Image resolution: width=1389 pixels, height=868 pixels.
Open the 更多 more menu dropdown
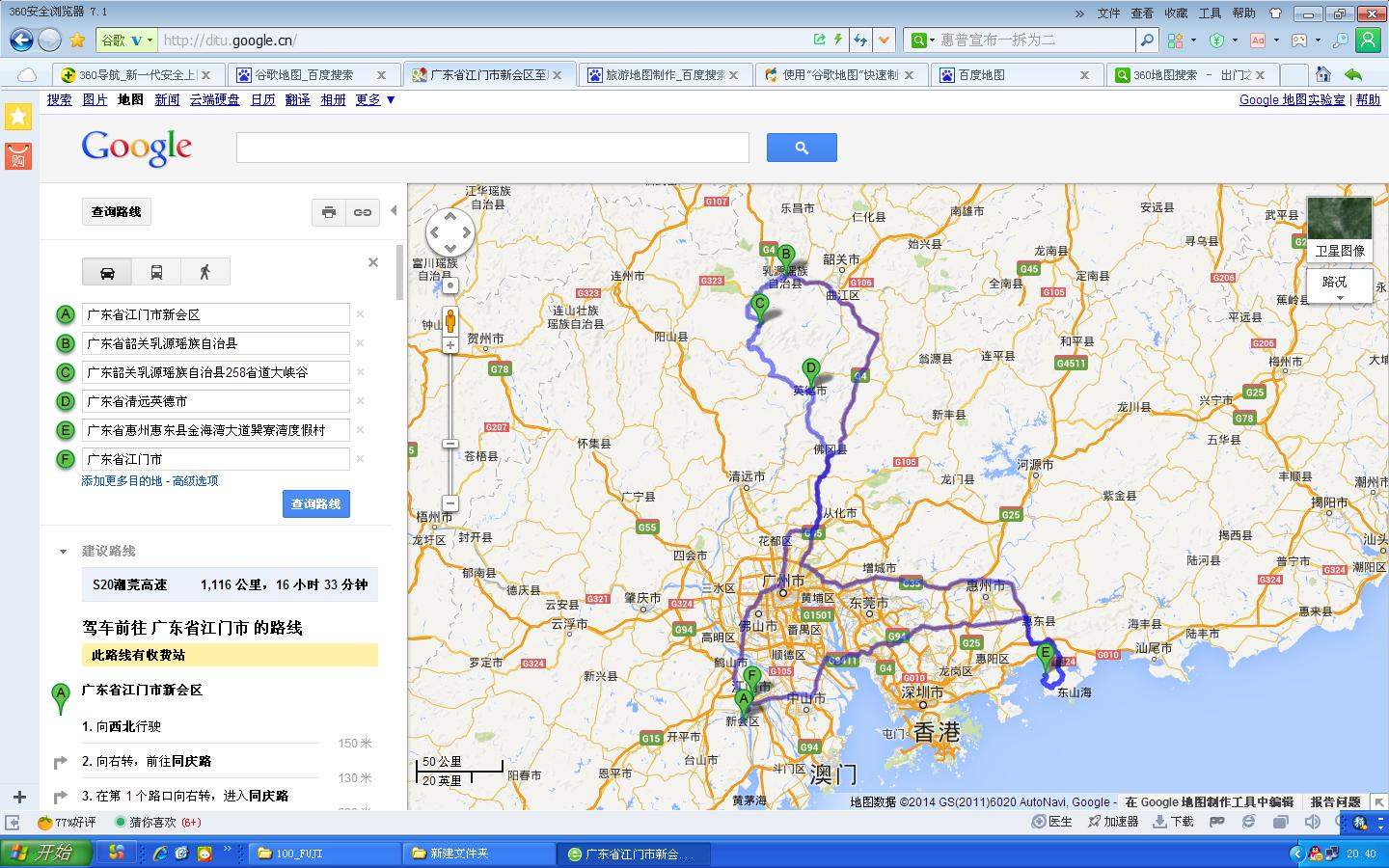tap(375, 99)
